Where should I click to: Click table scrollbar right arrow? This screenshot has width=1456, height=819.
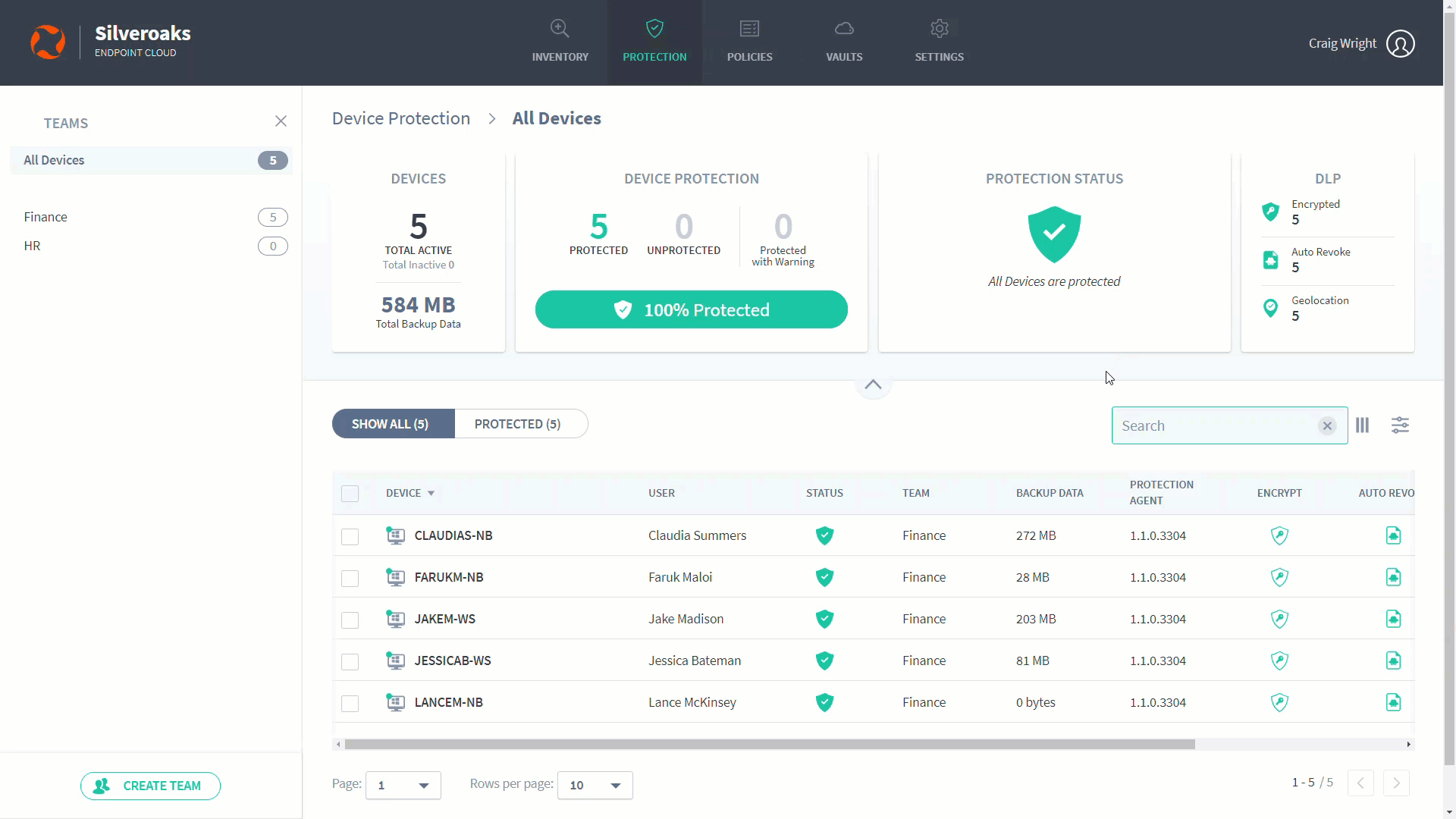pyautogui.click(x=1409, y=744)
